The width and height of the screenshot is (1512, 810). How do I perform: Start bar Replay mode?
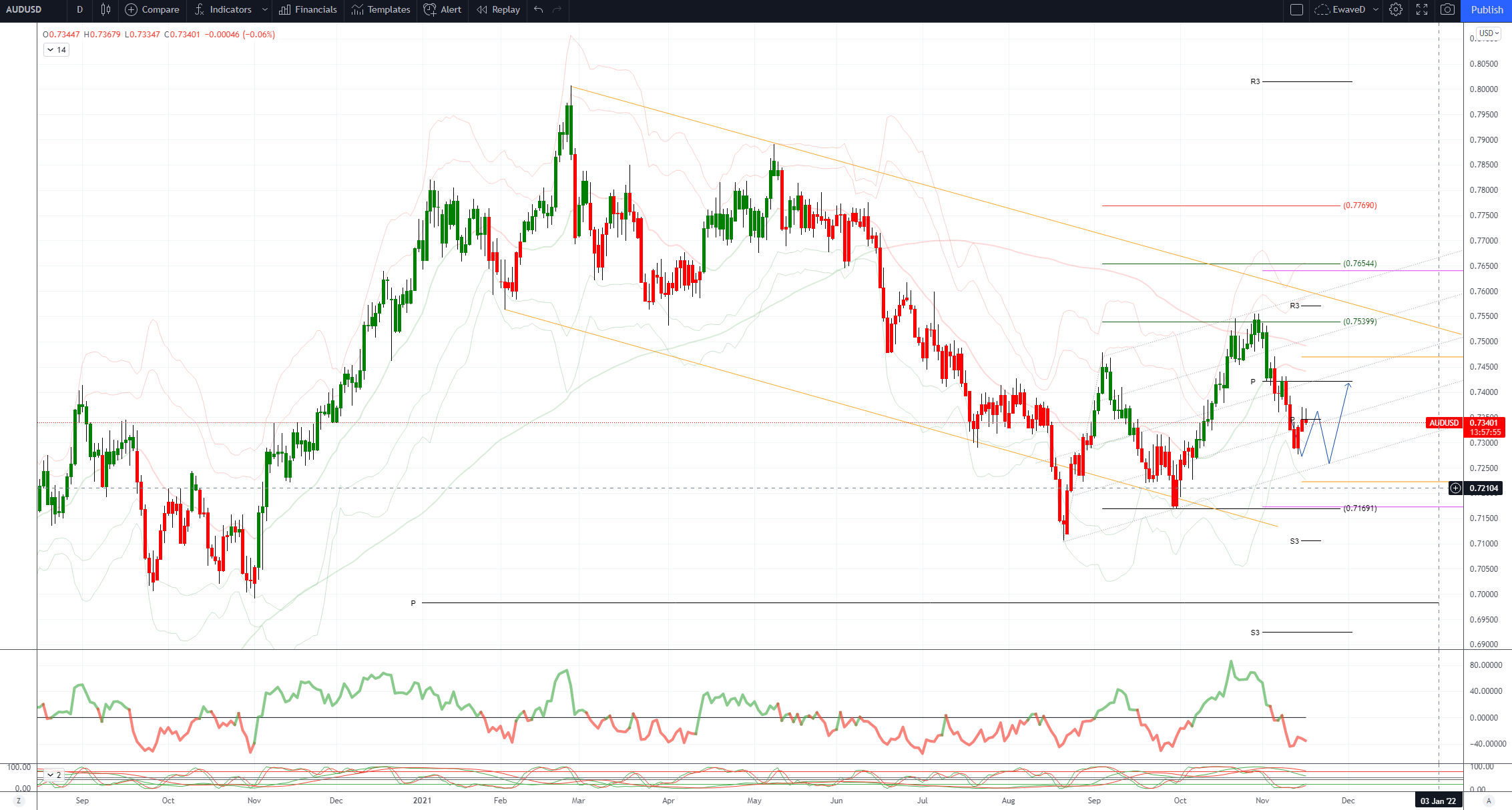tap(498, 9)
